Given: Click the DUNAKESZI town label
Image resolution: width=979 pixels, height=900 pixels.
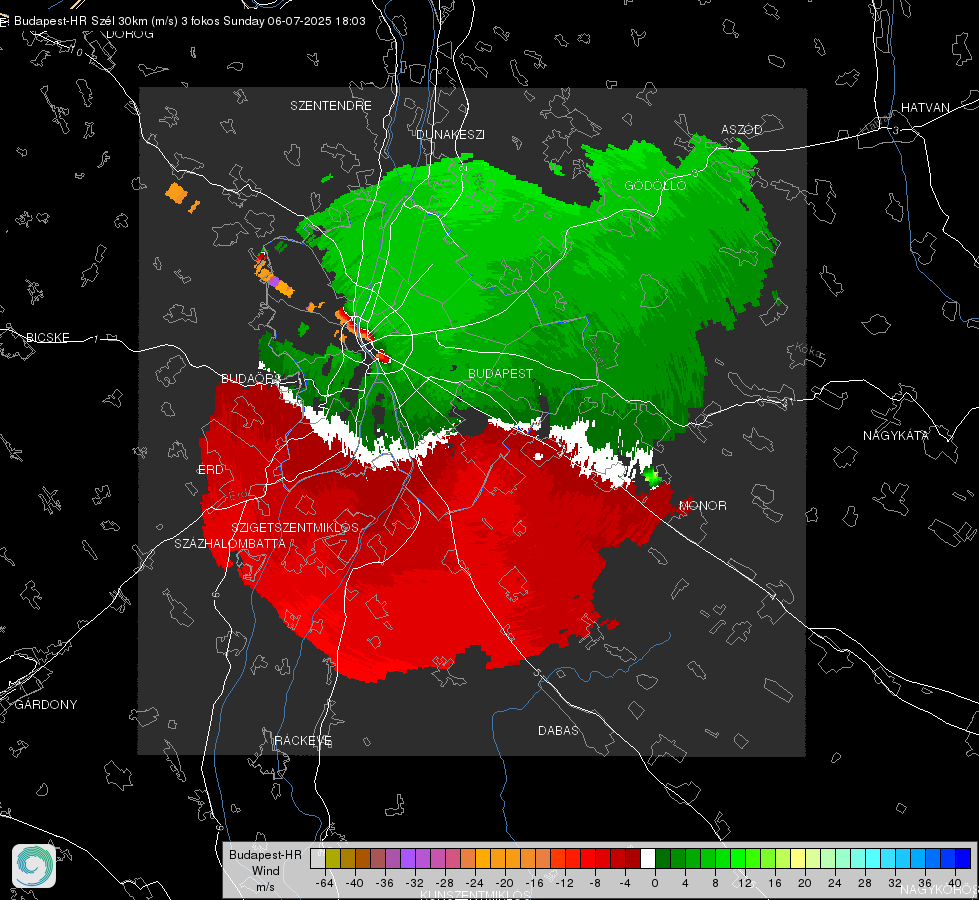Looking at the screenshot, I should pos(450,134).
